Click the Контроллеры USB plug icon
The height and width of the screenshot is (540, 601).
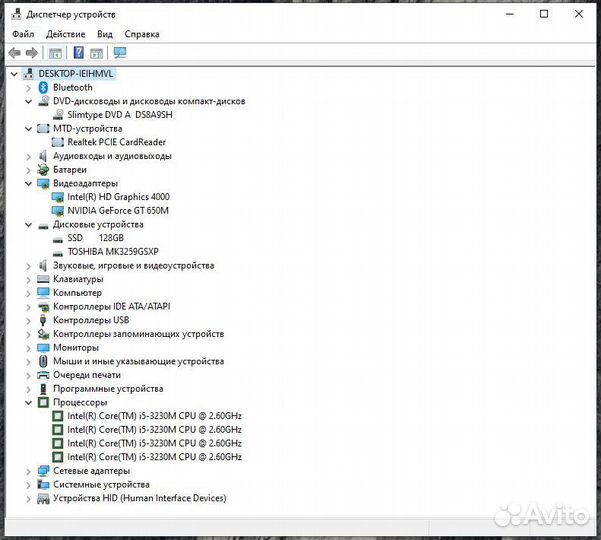click(43, 320)
